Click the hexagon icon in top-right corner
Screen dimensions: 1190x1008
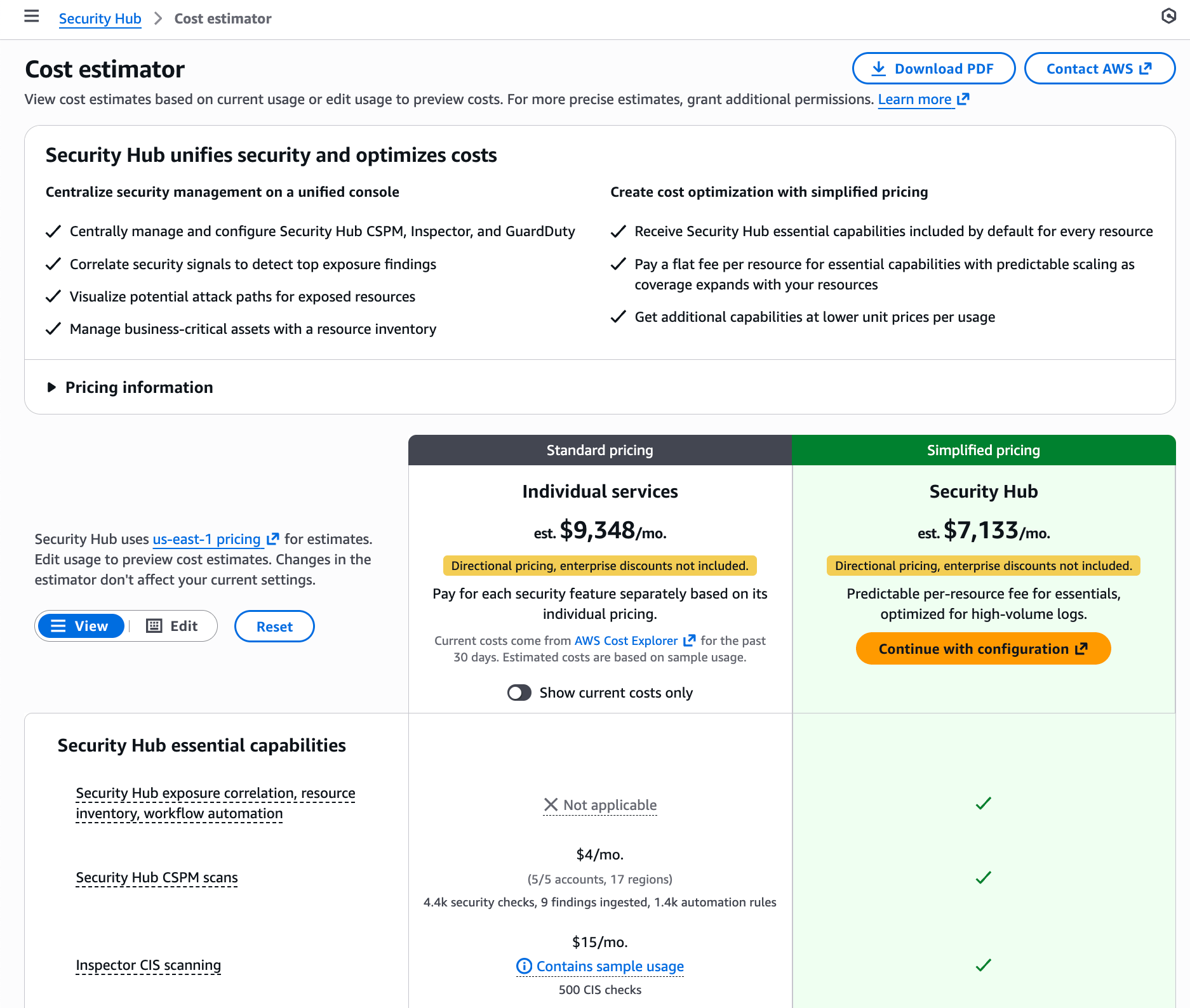pos(1168,17)
